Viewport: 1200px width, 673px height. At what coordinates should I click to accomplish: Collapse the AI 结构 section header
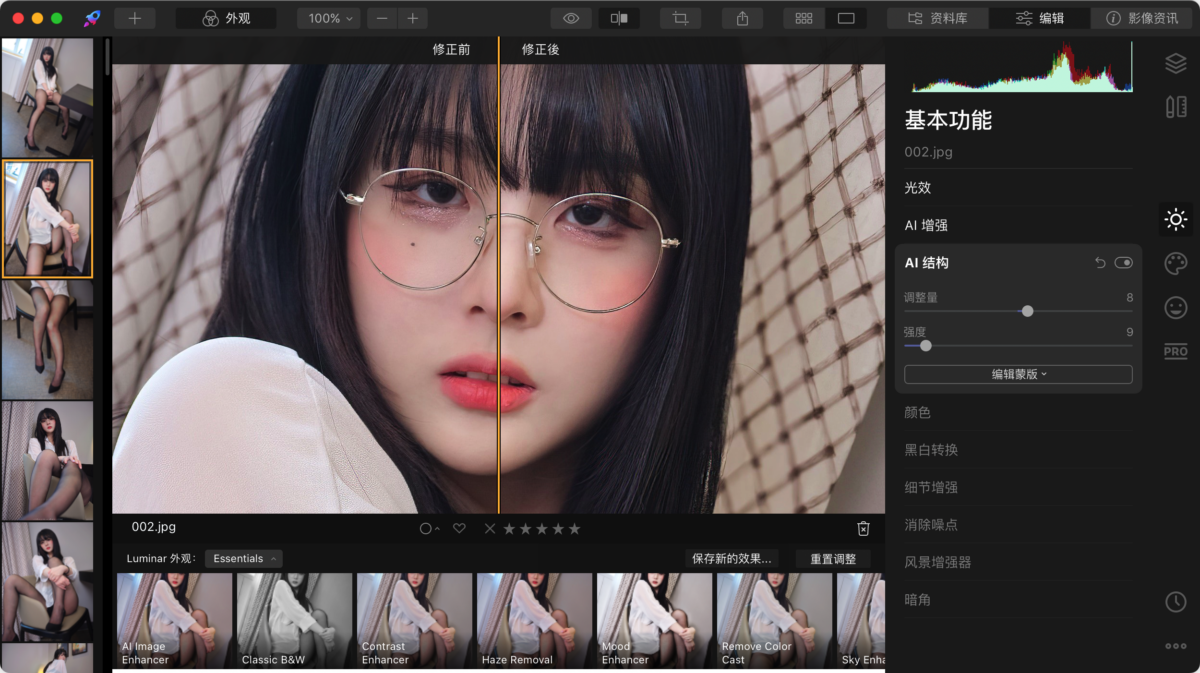[x=927, y=263]
